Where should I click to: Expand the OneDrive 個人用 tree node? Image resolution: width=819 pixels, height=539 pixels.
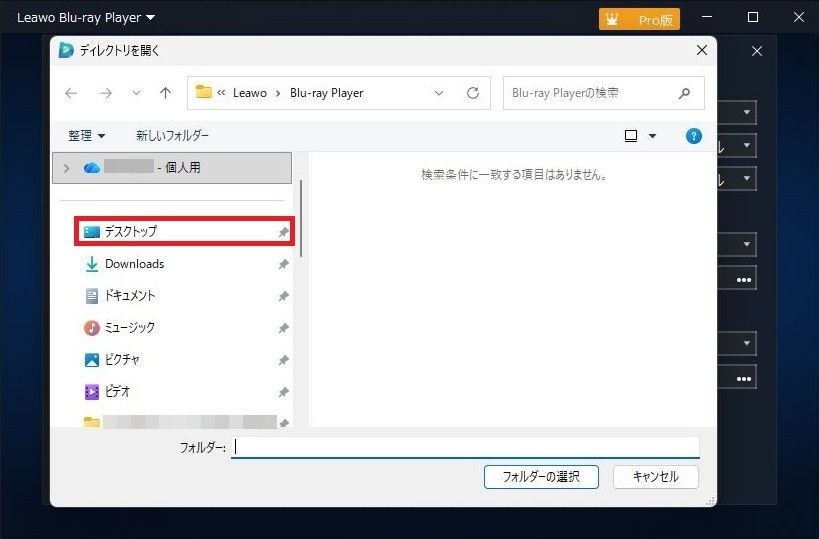point(66,168)
